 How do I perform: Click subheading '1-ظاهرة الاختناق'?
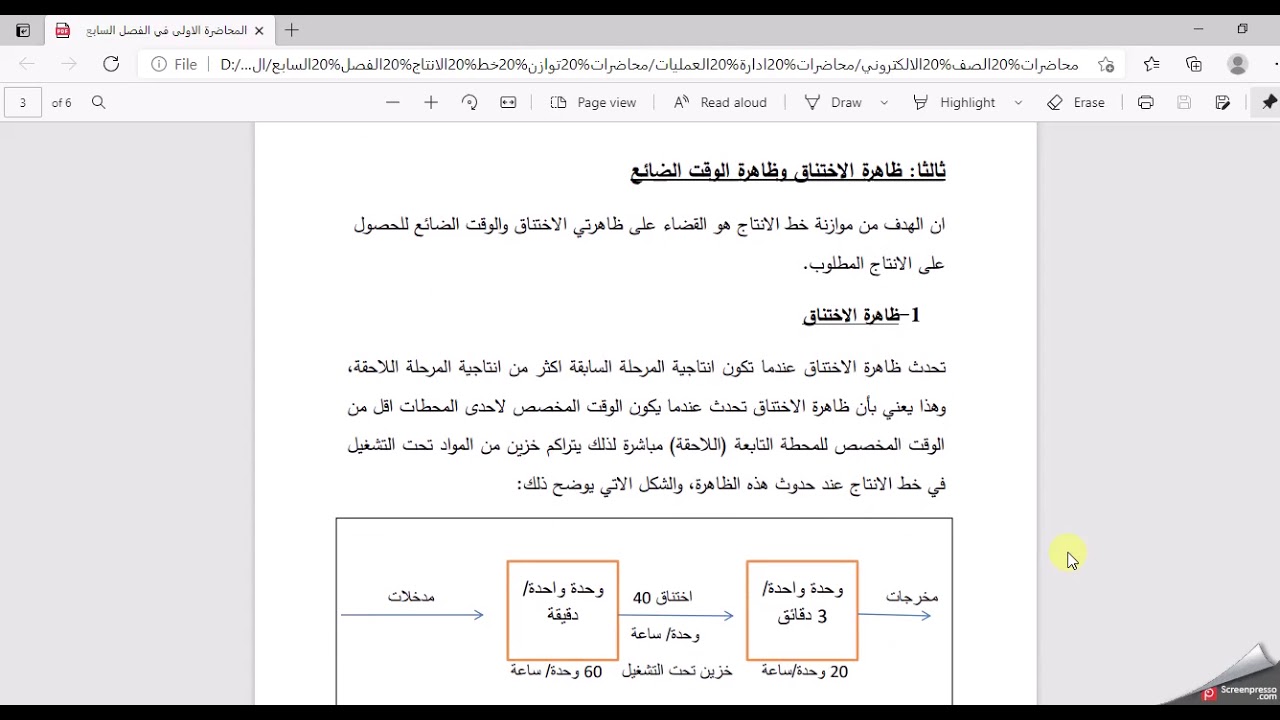tap(861, 315)
